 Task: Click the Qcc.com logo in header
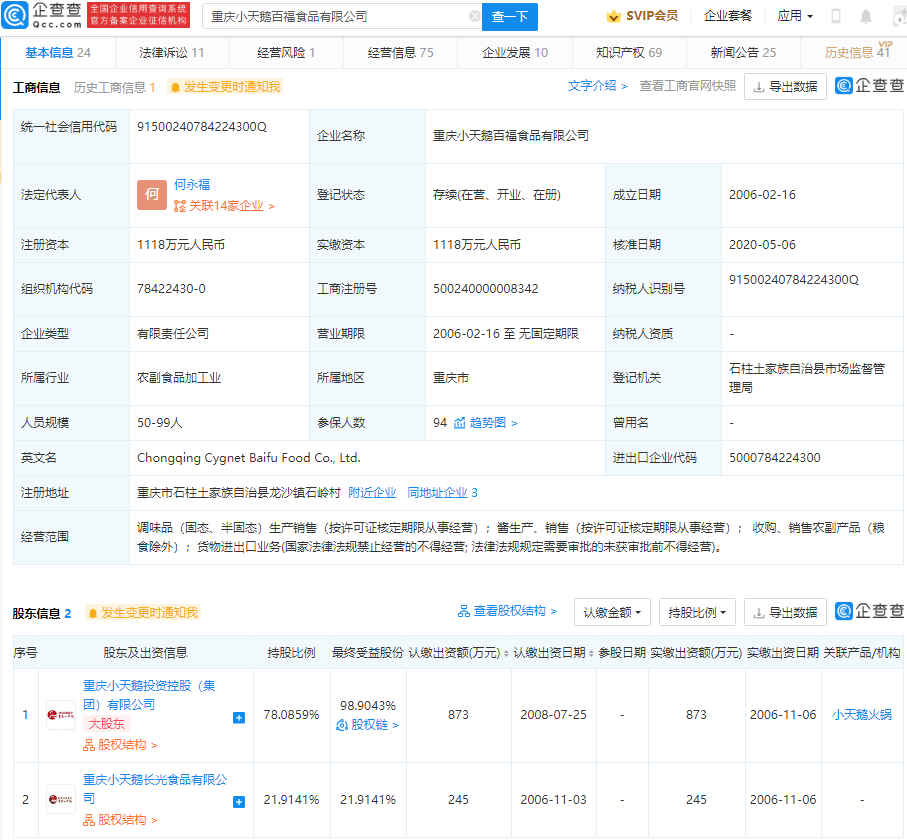tap(43, 15)
